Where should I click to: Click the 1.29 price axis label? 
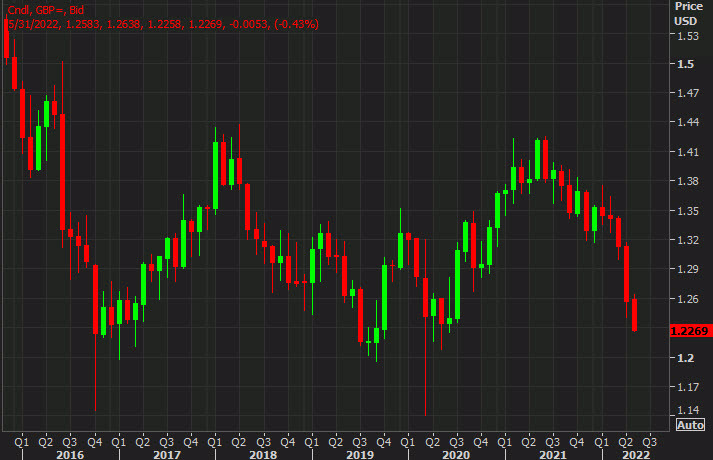[688, 269]
